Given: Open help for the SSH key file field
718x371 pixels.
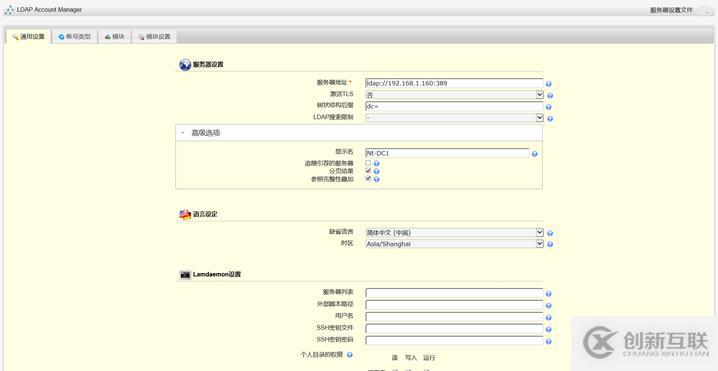Looking at the screenshot, I should 549,329.
